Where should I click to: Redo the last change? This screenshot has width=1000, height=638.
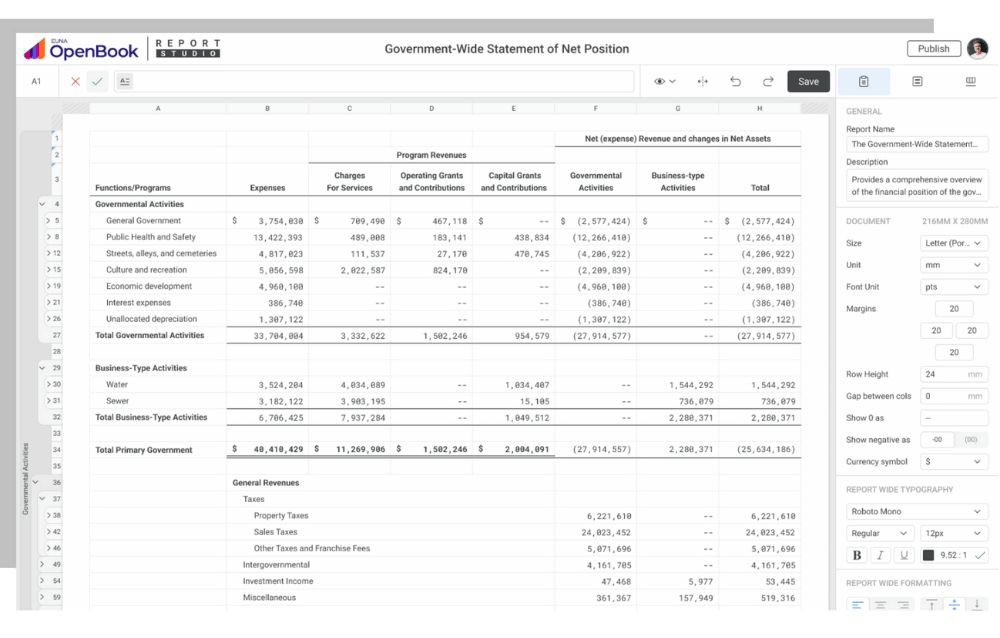[768, 82]
